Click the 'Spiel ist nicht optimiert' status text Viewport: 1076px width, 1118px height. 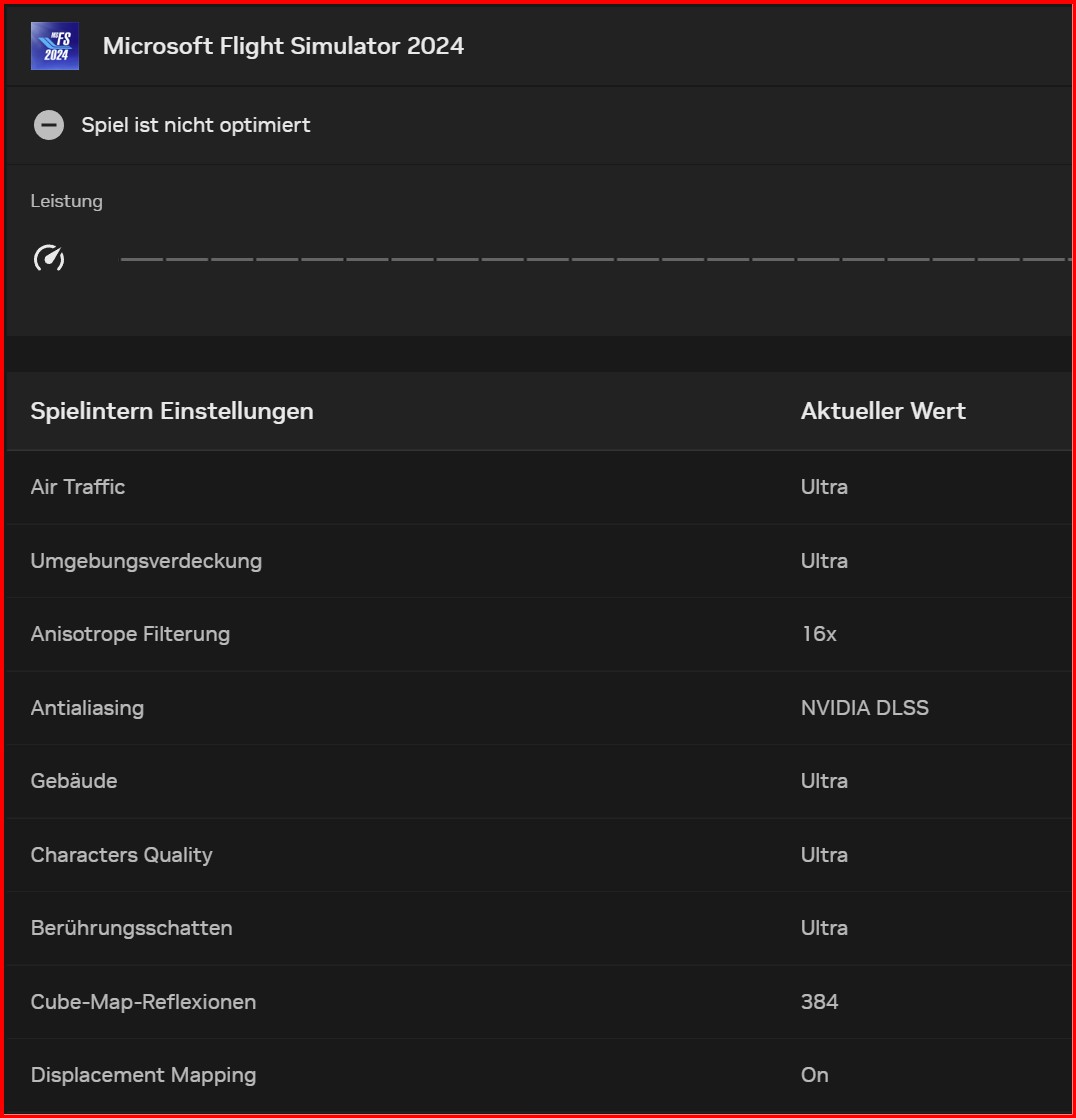coord(196,125)
